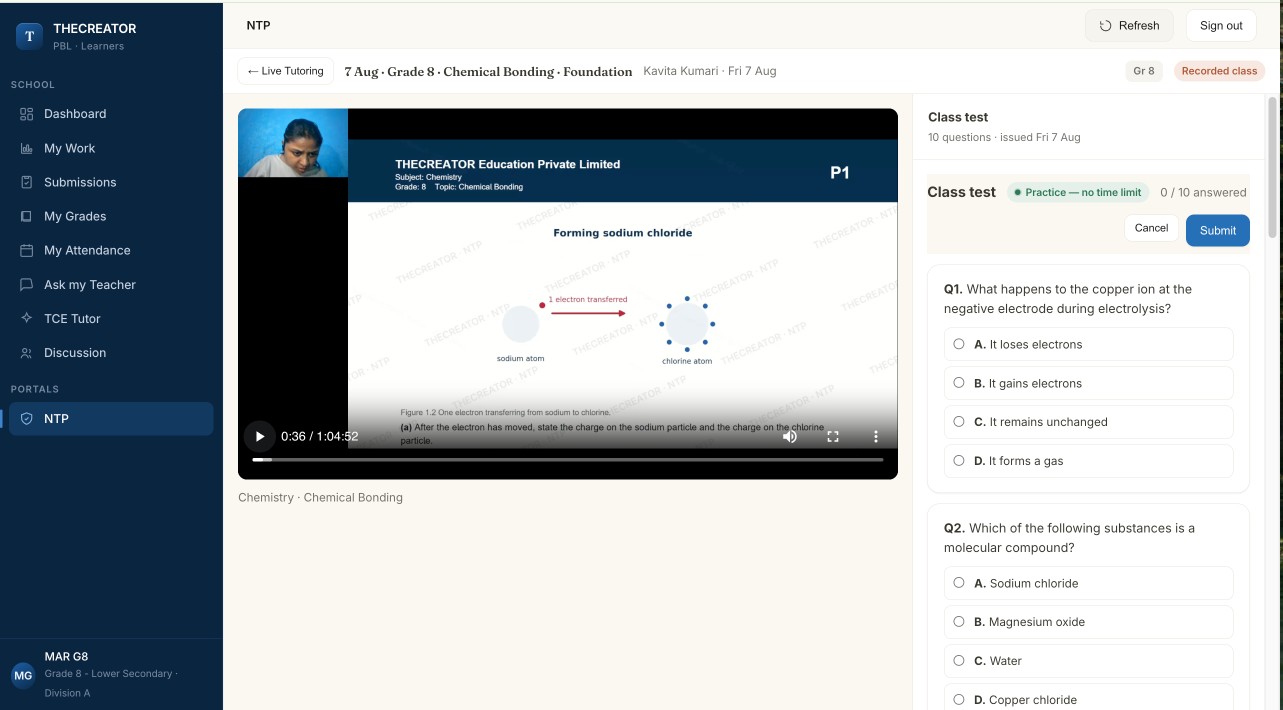Cancel the class test

1151,228
